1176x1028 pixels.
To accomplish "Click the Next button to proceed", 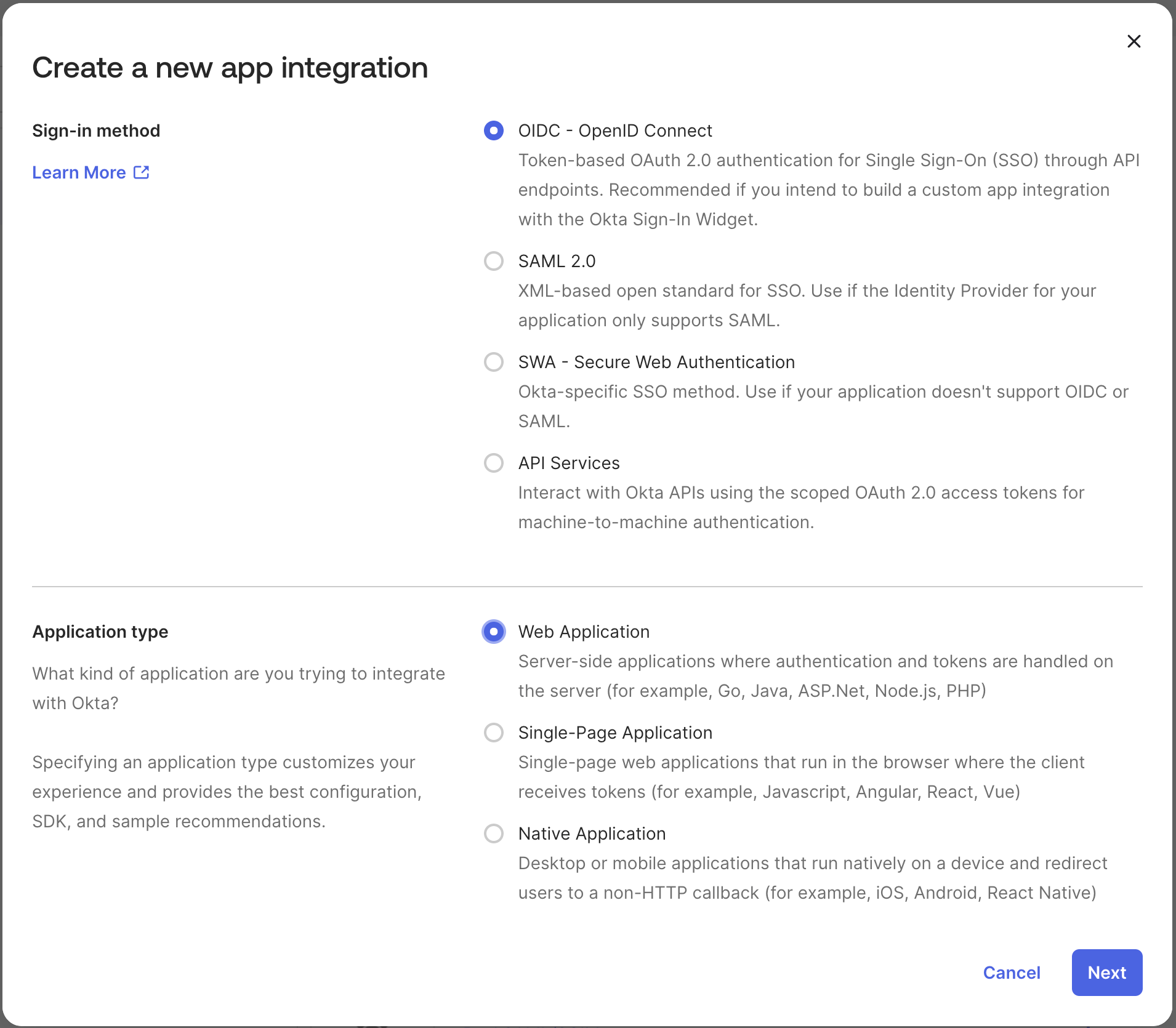I will [1106, 973].
